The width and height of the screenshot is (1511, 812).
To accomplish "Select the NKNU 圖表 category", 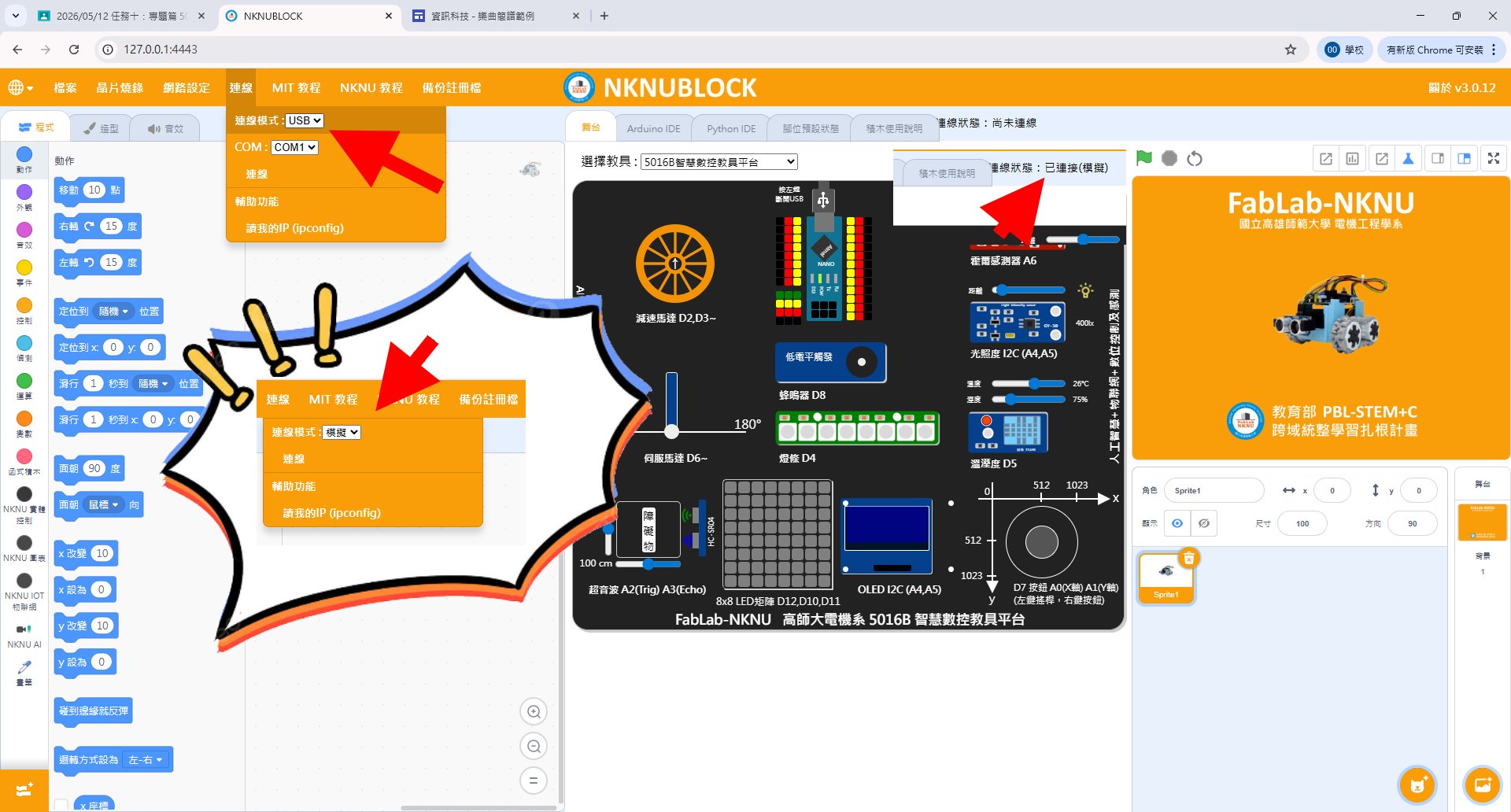I will (x=24, y=548).
